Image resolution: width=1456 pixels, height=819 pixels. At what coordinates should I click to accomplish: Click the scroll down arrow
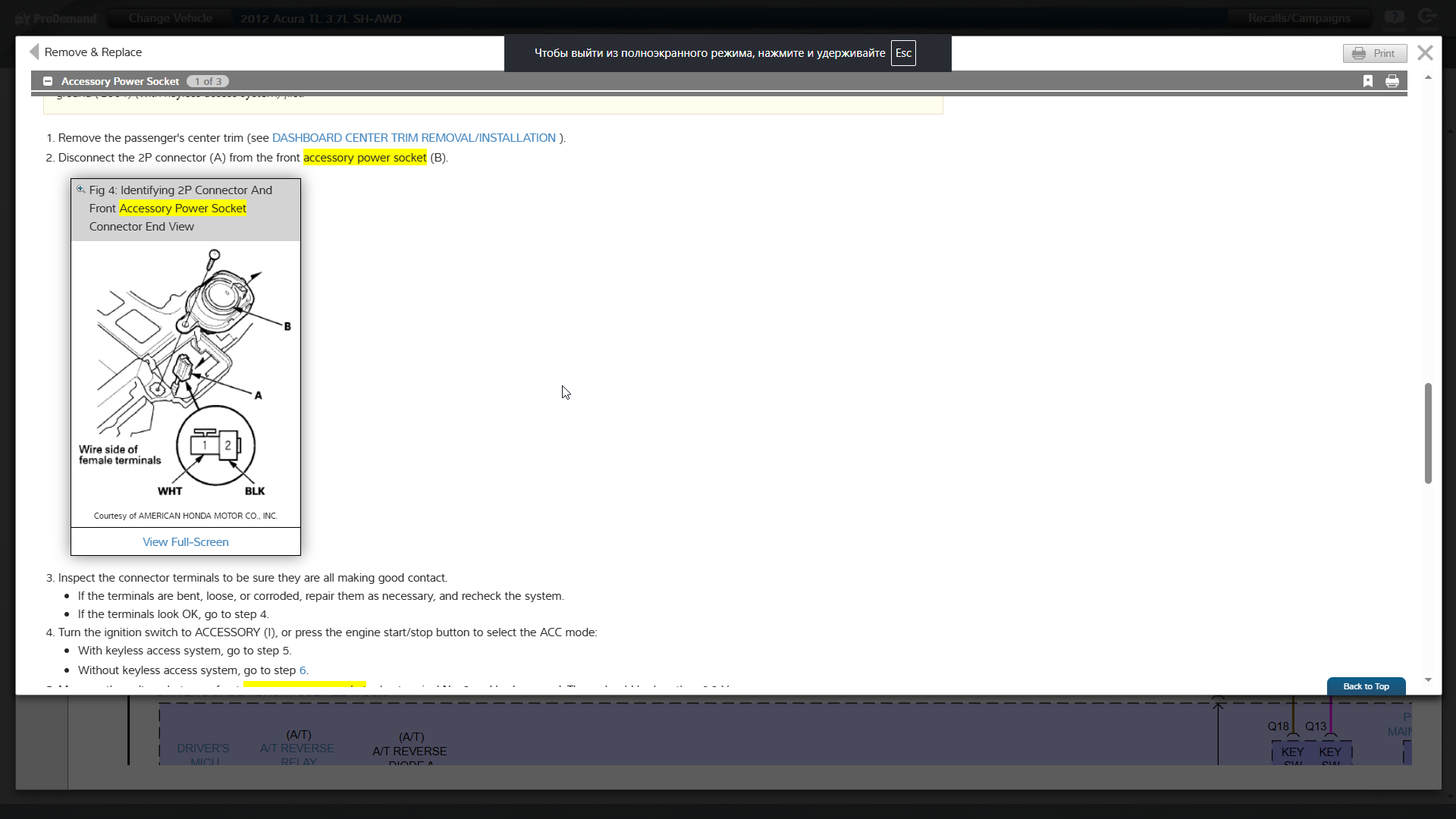[x=1428, y=680]
